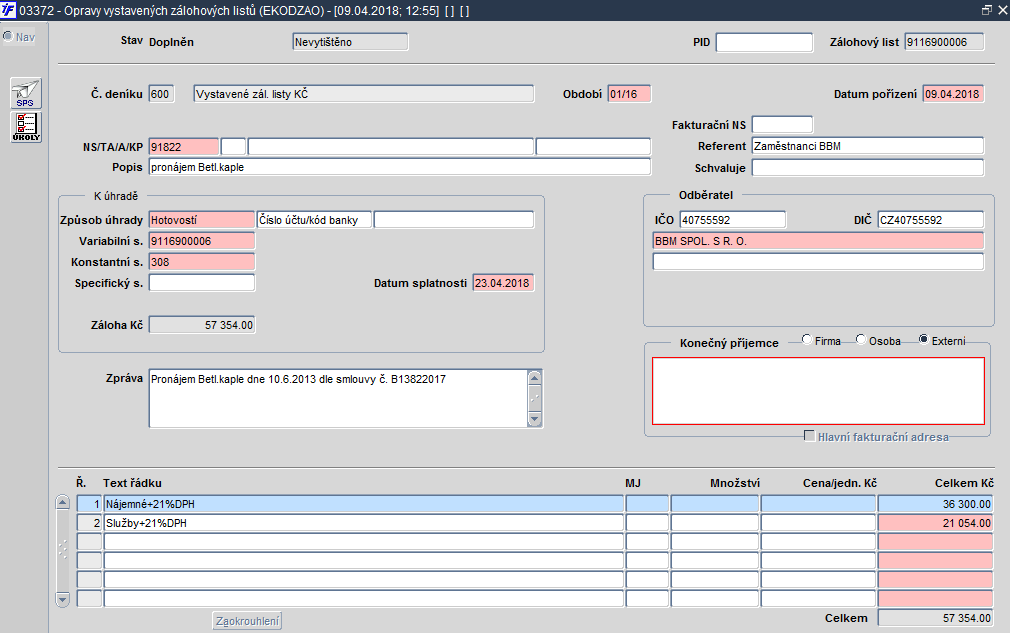Click the Fakturační NS field
The image size is (1010, 633).
coord(783,124)
